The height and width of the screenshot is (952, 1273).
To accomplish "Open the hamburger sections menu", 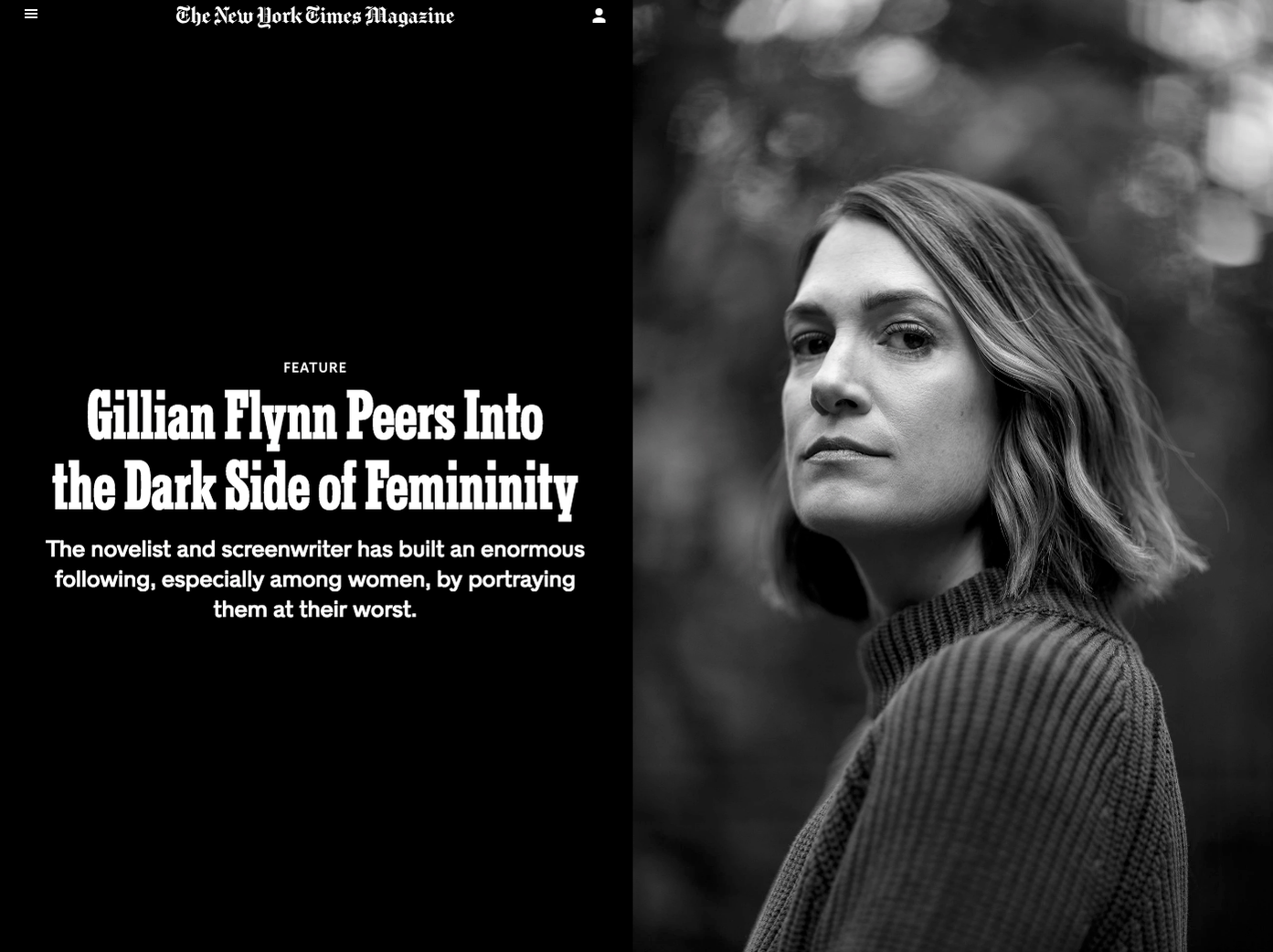I will coord(31,15).
